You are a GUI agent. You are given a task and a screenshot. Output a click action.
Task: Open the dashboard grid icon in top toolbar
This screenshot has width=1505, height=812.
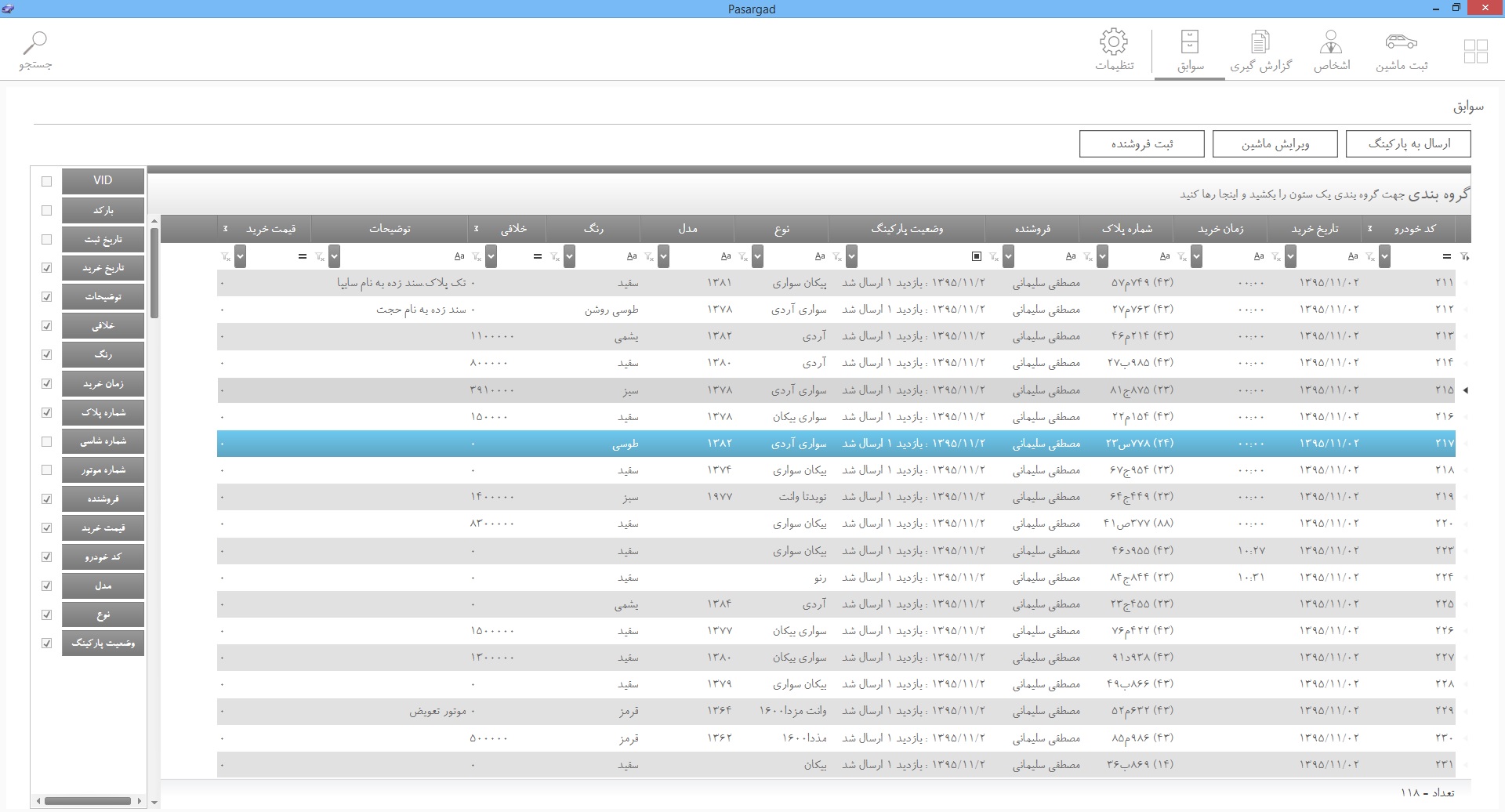click(1475, 52)
